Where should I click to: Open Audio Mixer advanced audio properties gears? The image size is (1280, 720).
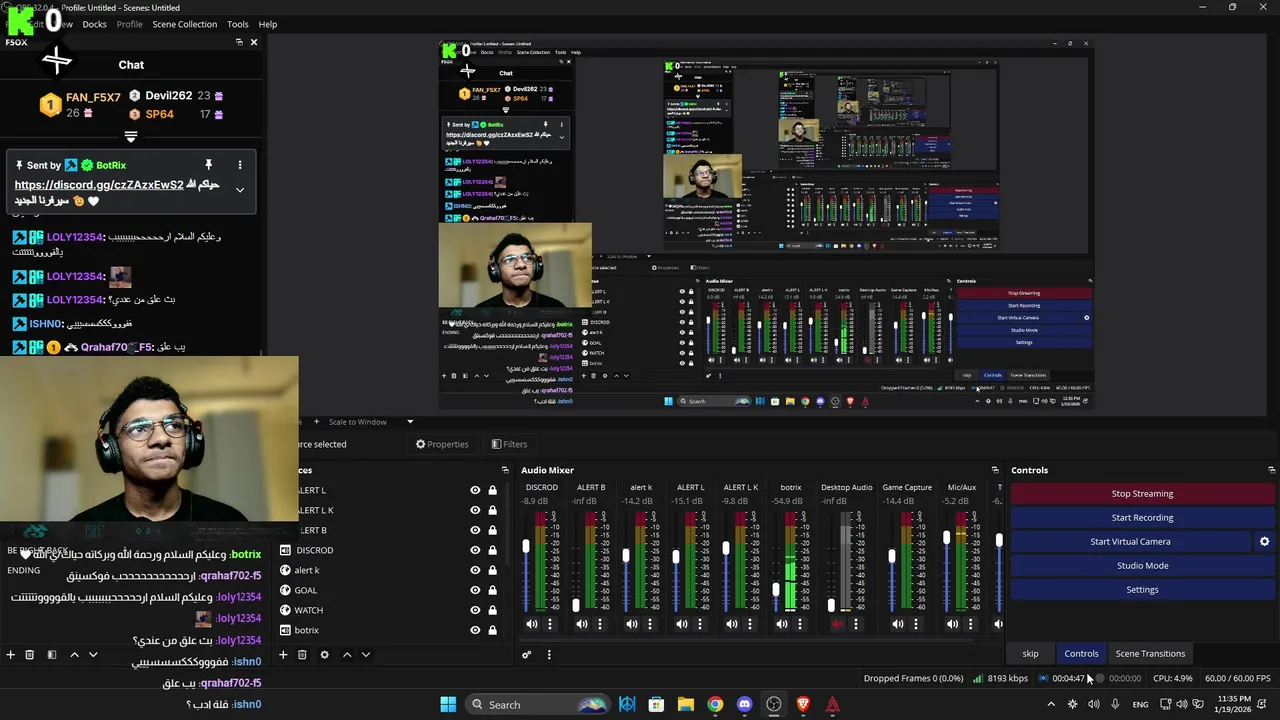pos(527,655)
